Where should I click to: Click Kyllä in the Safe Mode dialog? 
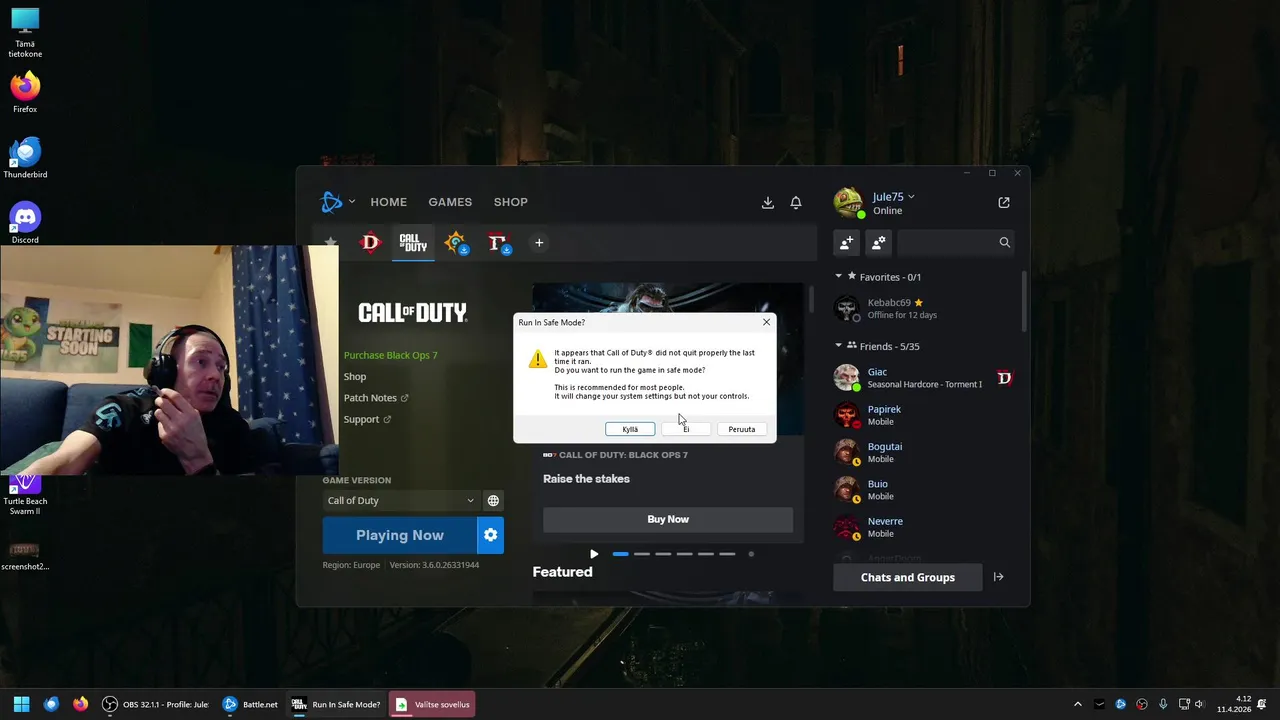click(x=630, y=429)
